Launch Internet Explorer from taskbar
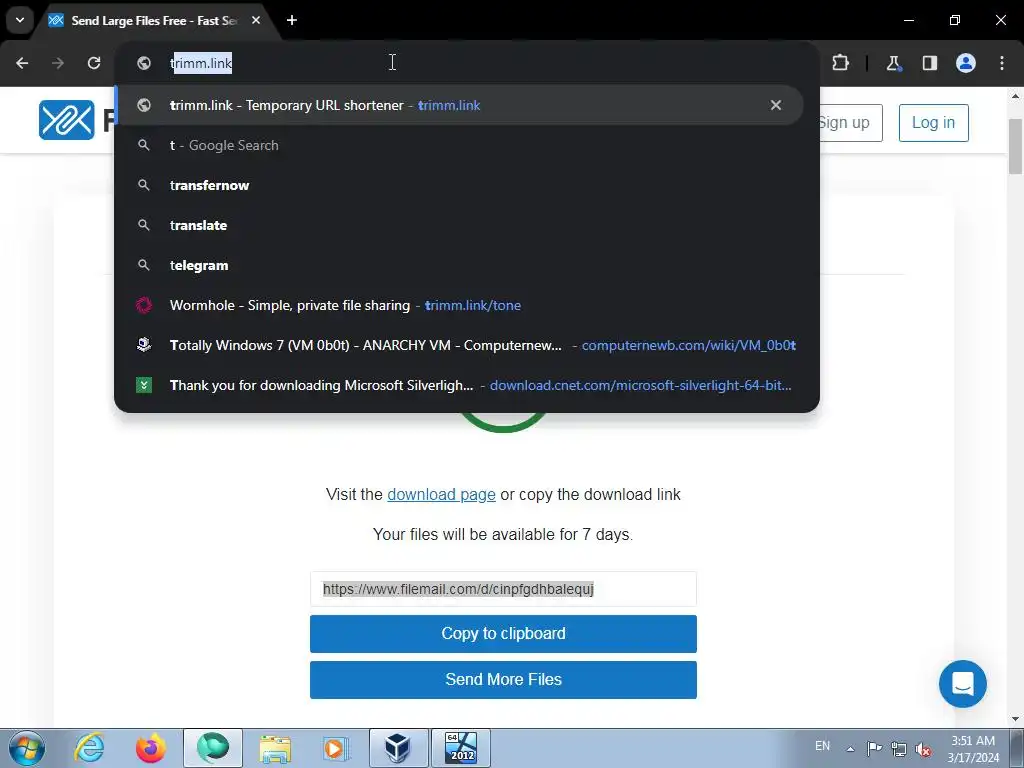Viewport: 1024px width, 768px height. (89, 748)
